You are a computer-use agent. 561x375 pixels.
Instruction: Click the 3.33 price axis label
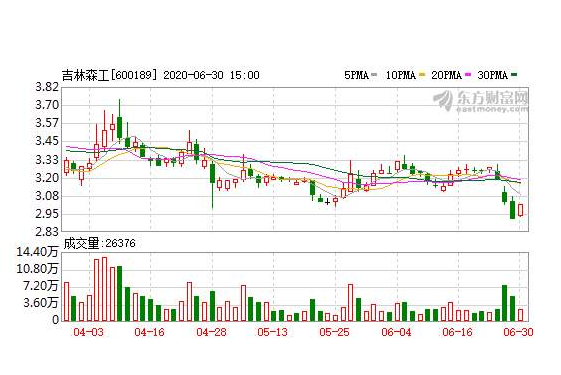point(47,160)
